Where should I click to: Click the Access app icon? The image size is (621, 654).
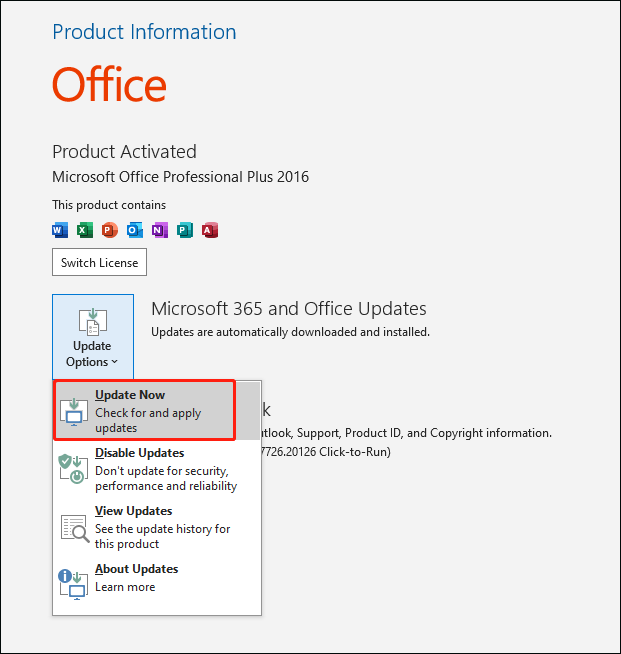click(210, 230)
